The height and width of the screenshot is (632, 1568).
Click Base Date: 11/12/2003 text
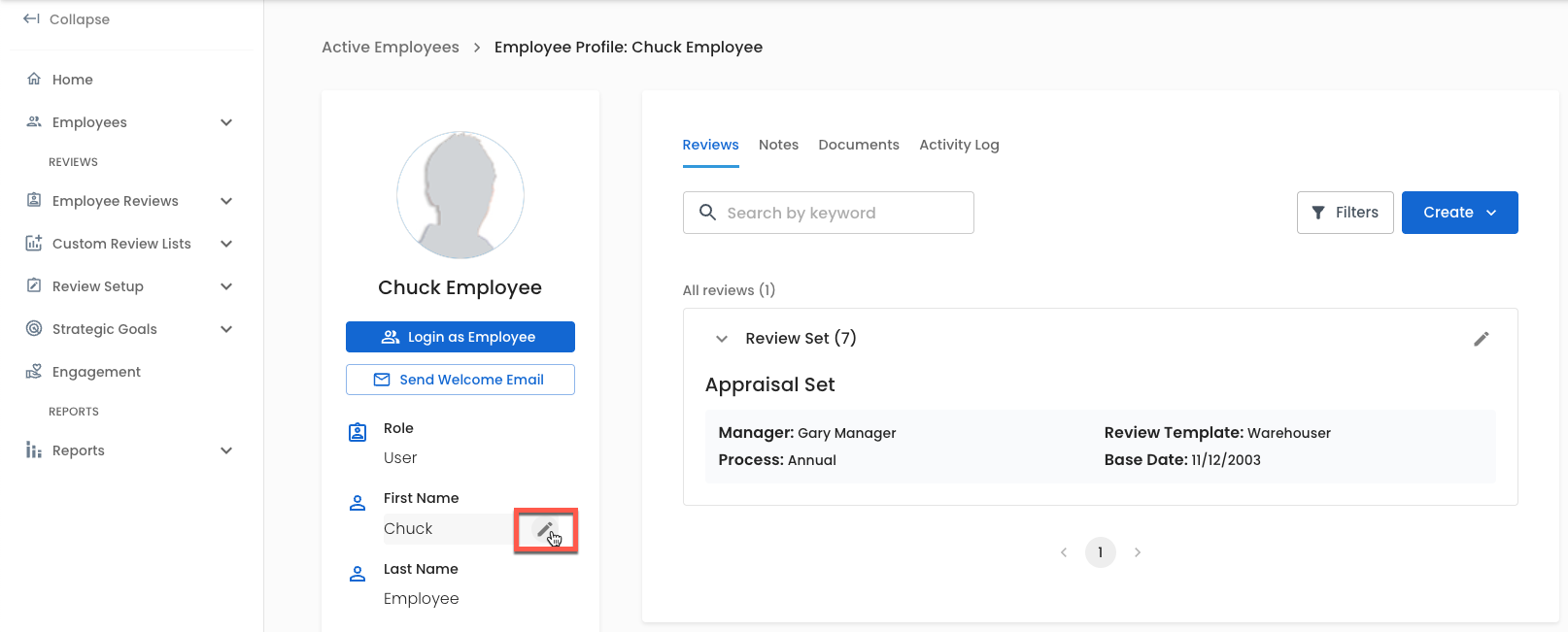point(1182,460)
